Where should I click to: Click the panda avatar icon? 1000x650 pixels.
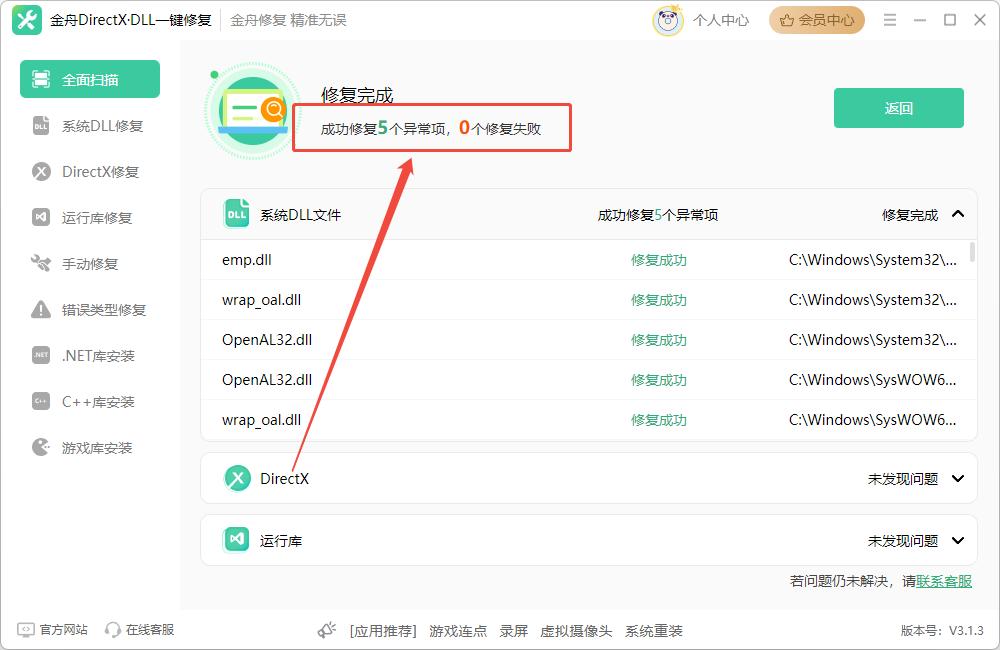[x=668, y=20]
